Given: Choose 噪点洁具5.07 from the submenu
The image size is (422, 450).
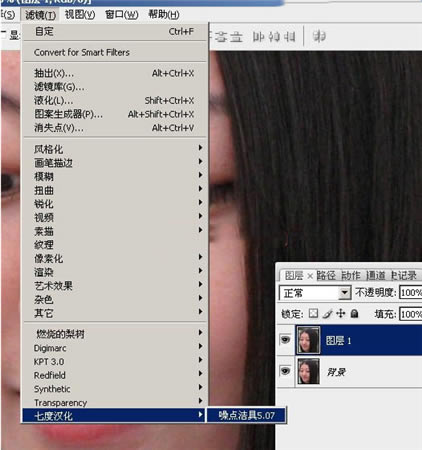Looking at the screenshot, I should (247, 415).
